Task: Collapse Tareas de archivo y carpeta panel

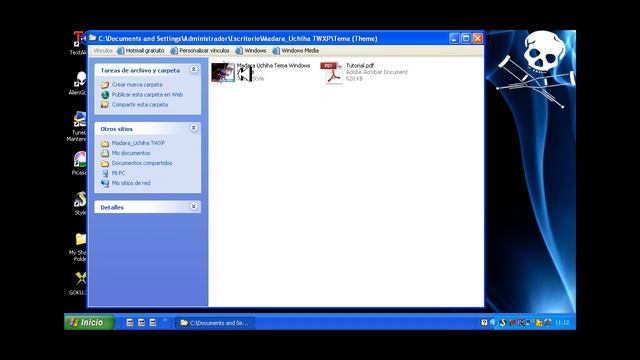Action: click(x=193, y=70)
